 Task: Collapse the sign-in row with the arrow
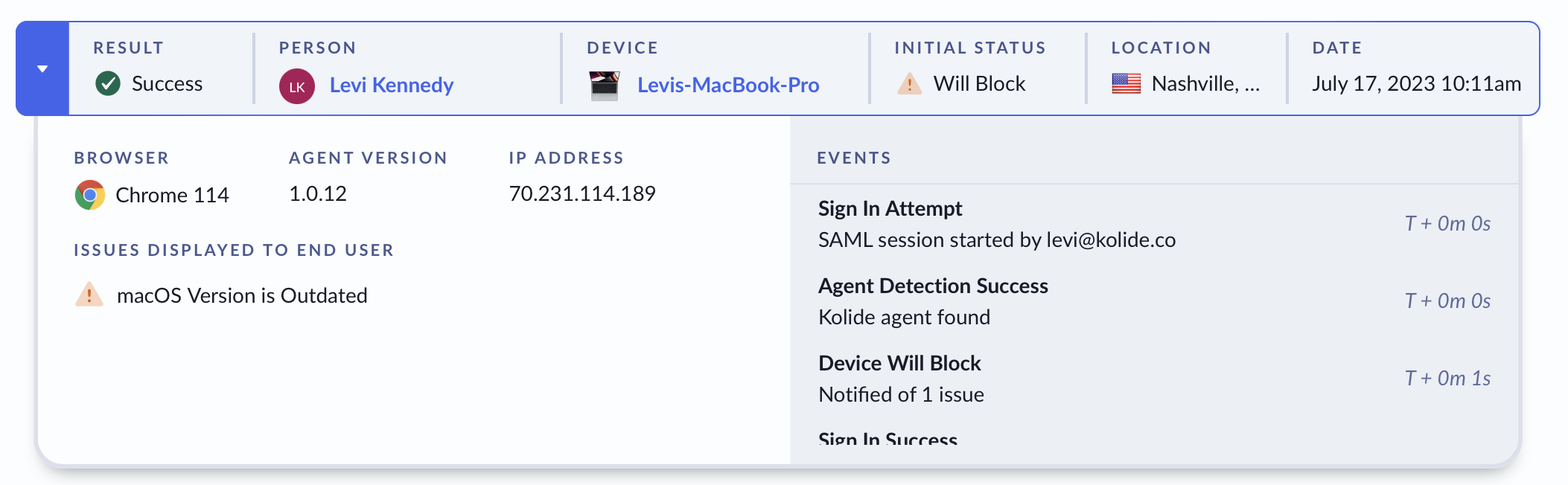pos(42,69)
